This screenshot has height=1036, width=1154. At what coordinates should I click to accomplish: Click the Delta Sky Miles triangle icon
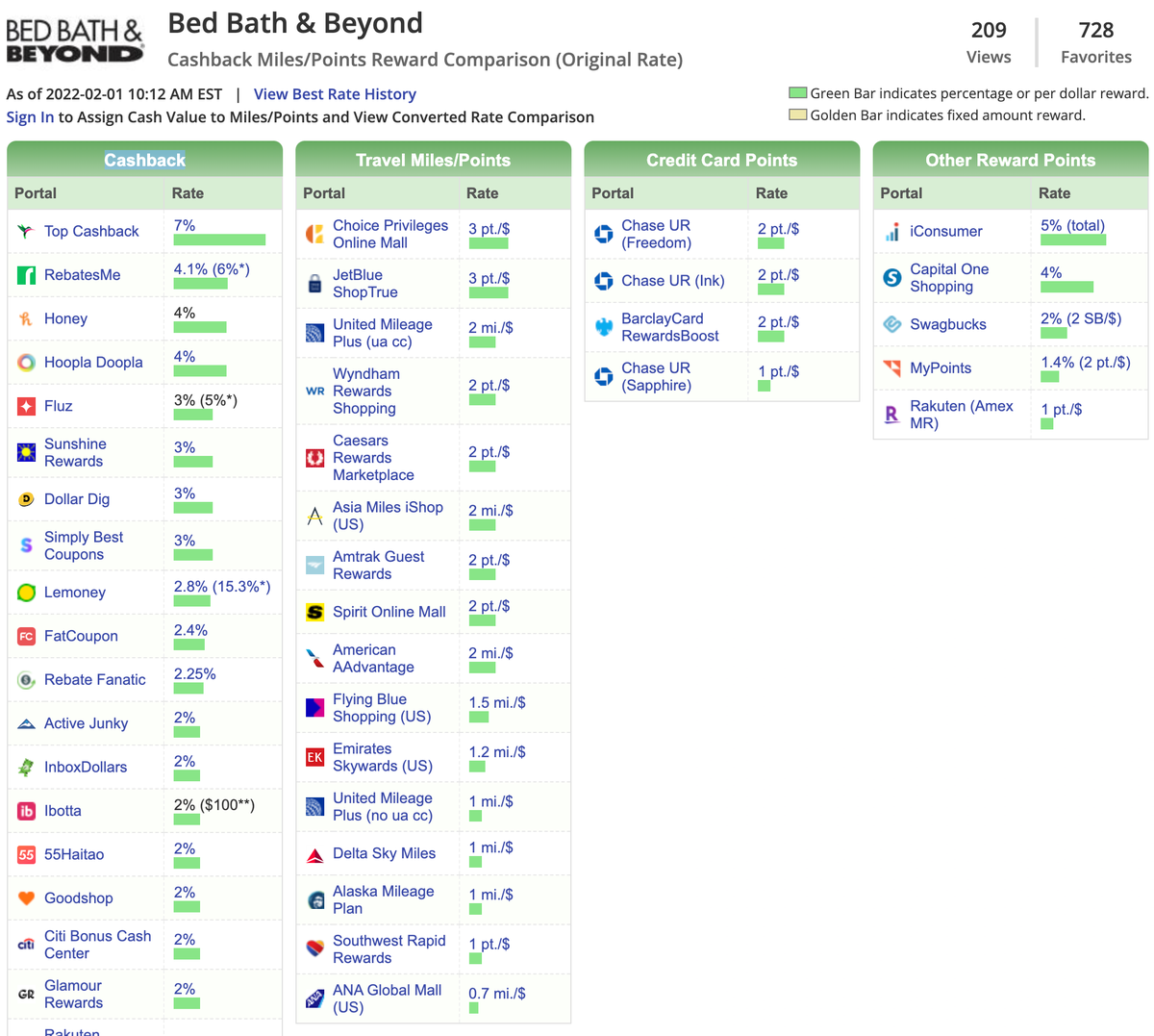click(313, 852)
